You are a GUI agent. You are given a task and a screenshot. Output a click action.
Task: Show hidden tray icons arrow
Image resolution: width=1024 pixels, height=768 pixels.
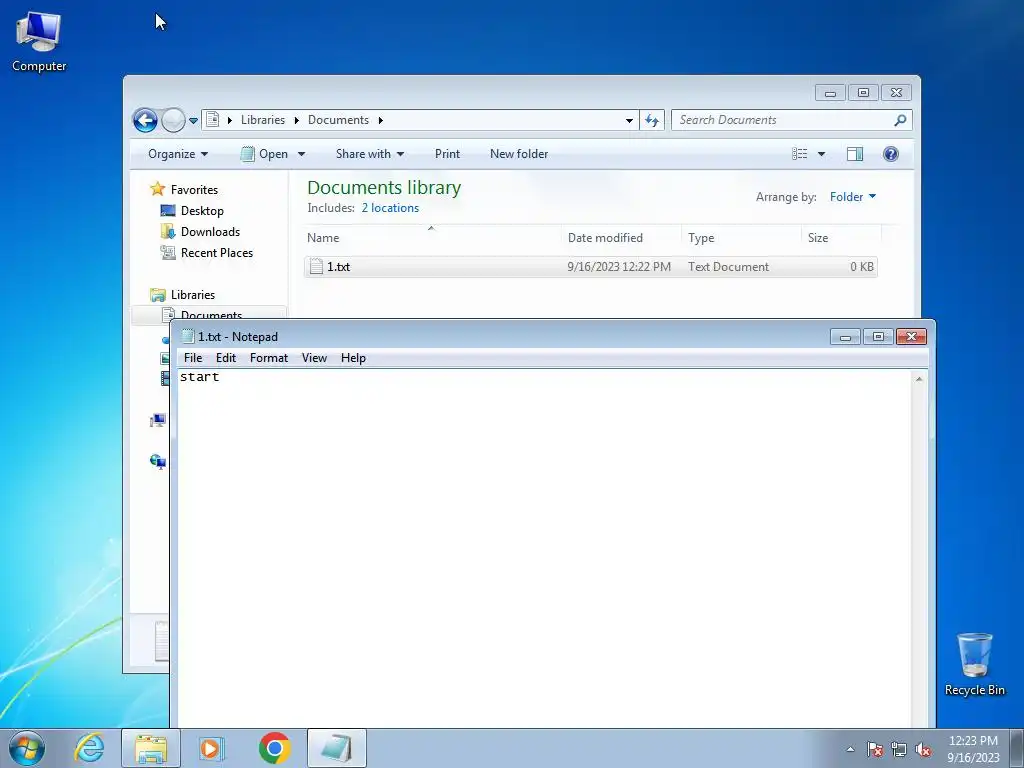coord(850,749)
